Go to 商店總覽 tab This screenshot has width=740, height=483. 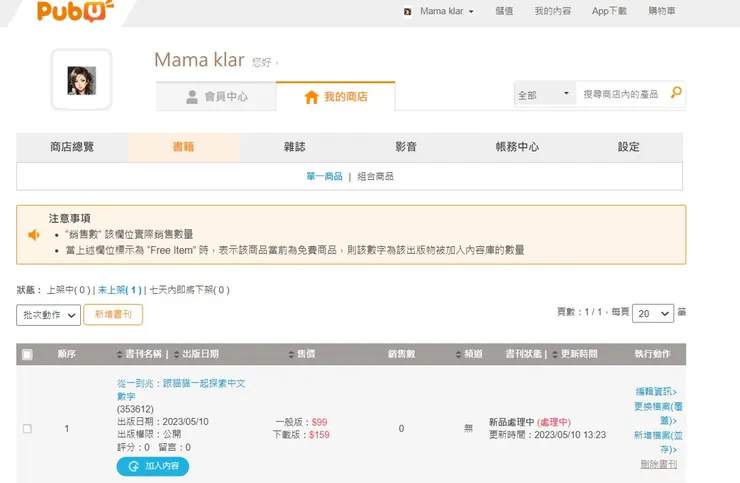click(x=72, y=147)
